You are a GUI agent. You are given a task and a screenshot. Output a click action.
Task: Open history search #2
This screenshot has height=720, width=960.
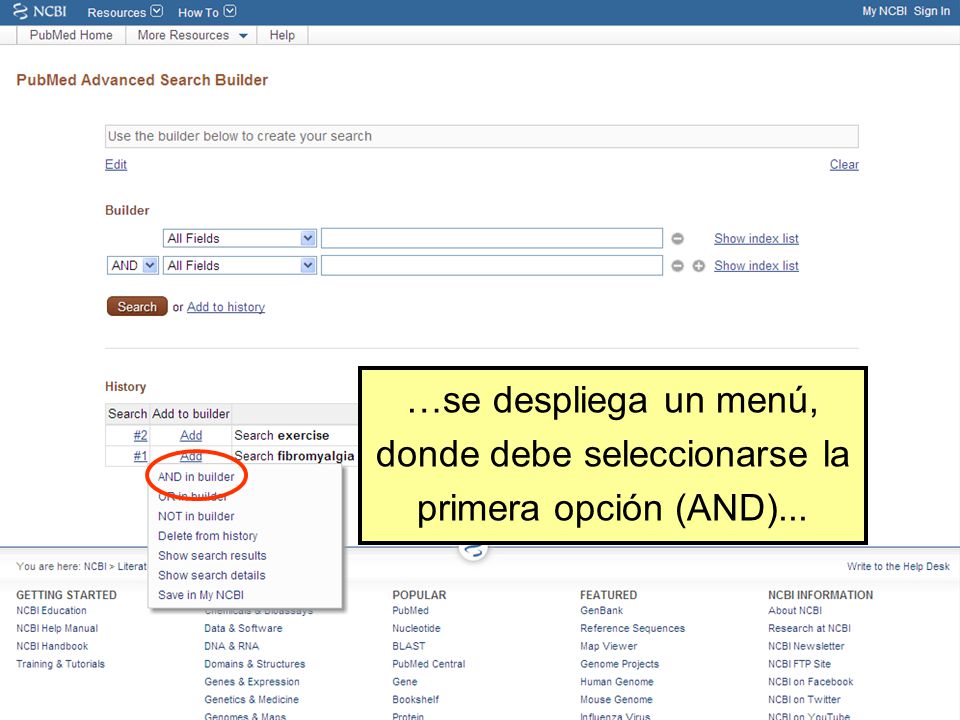pyautogui.click(x=140, y=435)
